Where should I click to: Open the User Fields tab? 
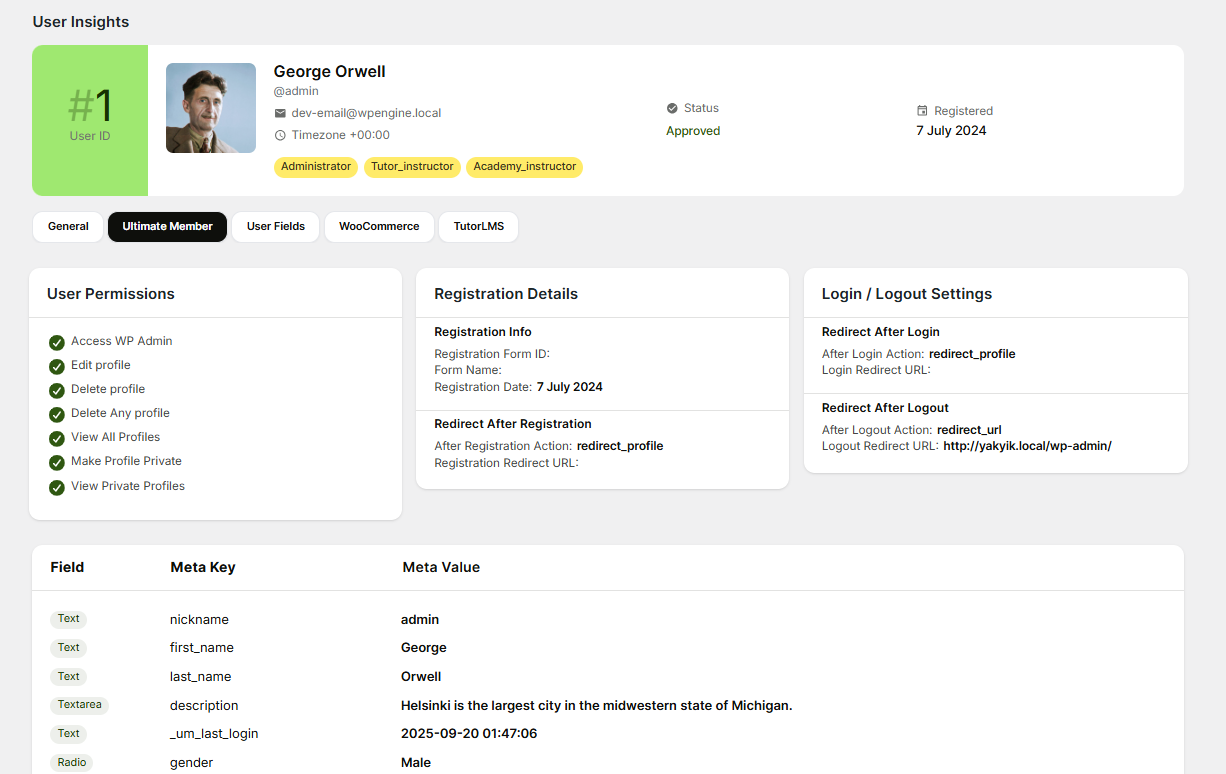(x=276, y=227)
